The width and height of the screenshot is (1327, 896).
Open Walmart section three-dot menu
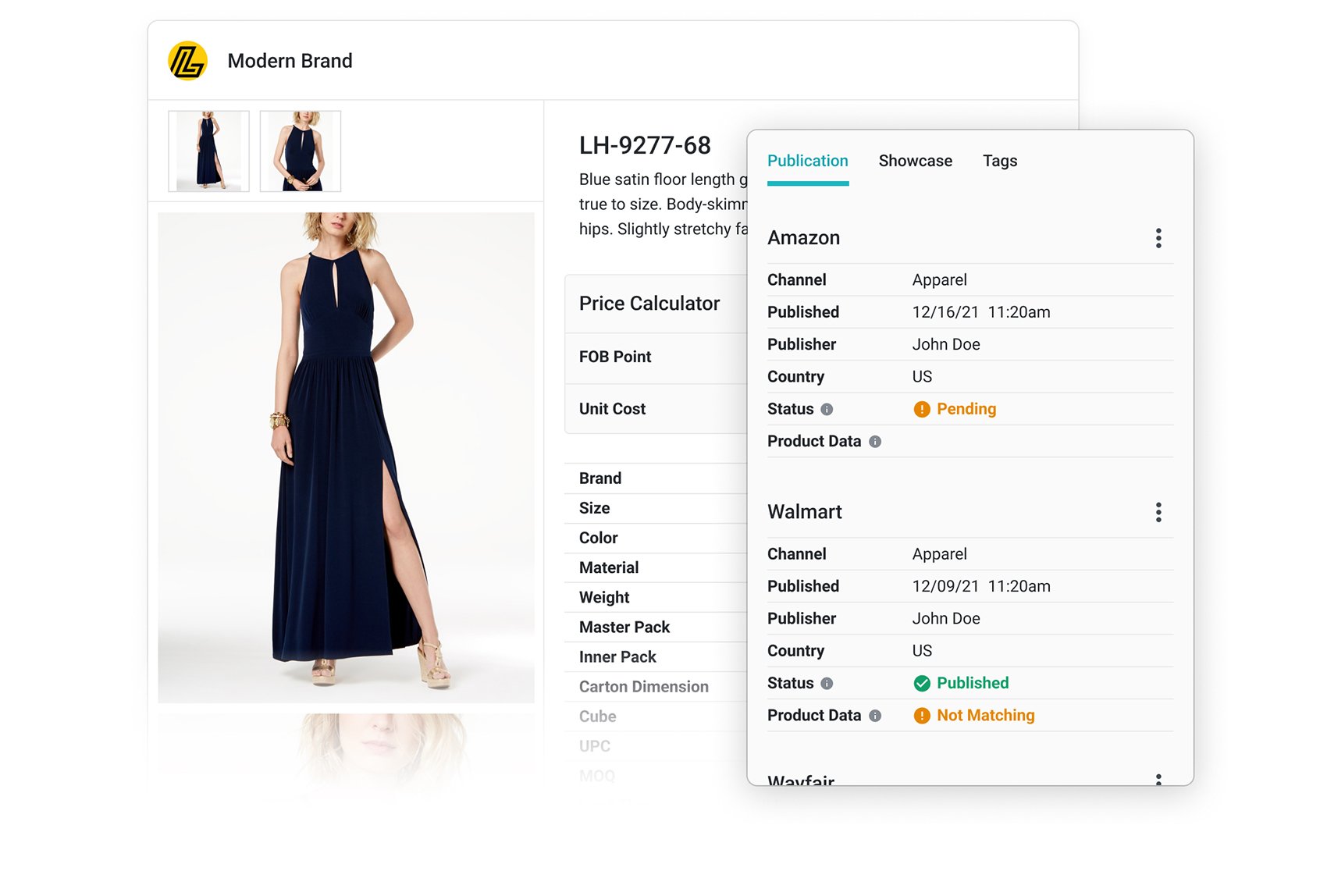pos(1158,512)
